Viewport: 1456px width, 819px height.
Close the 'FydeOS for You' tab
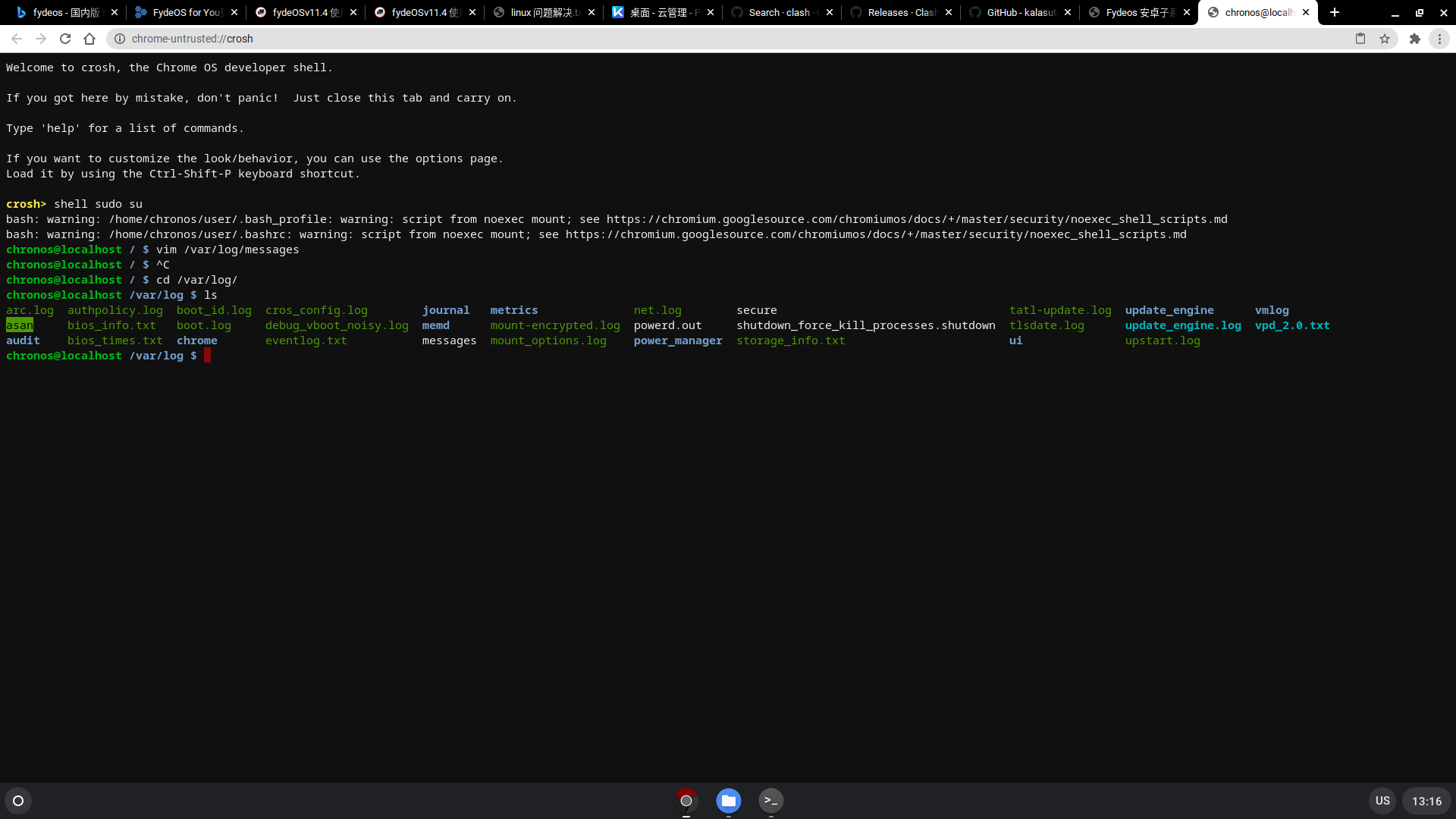(x=234, y=12)
